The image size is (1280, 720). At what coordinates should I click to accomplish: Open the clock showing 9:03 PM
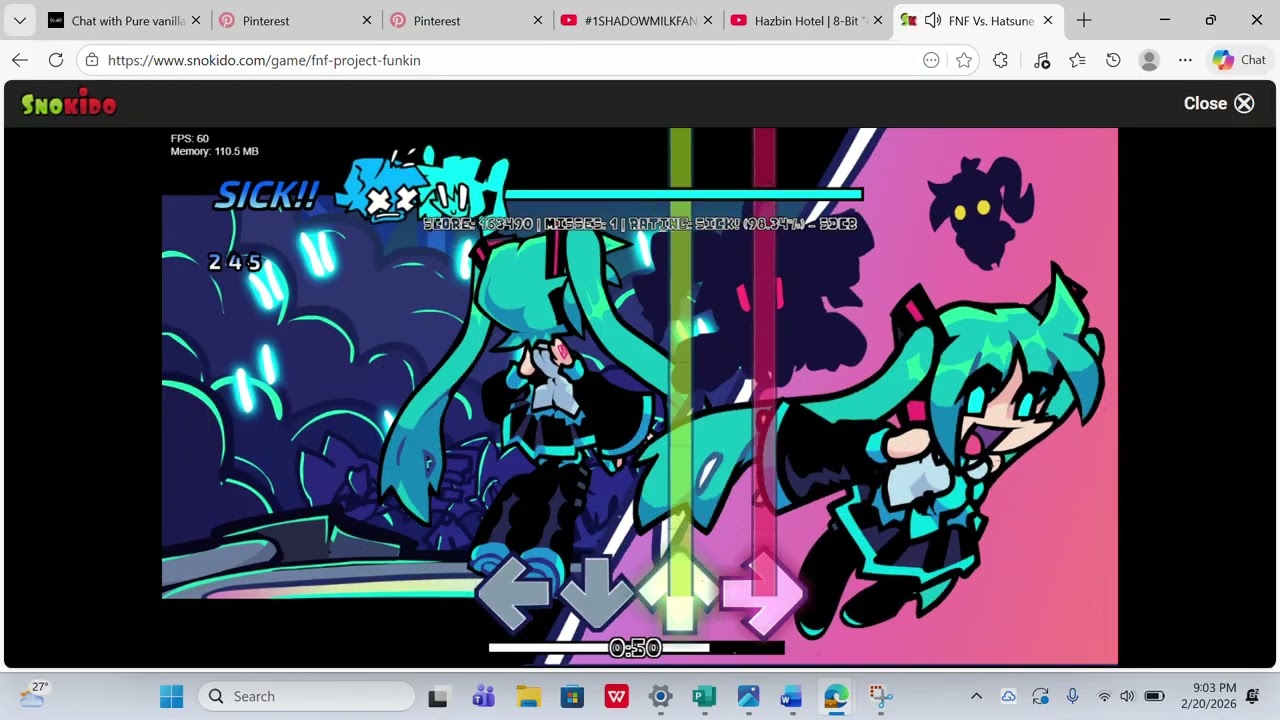[1208, 696]
